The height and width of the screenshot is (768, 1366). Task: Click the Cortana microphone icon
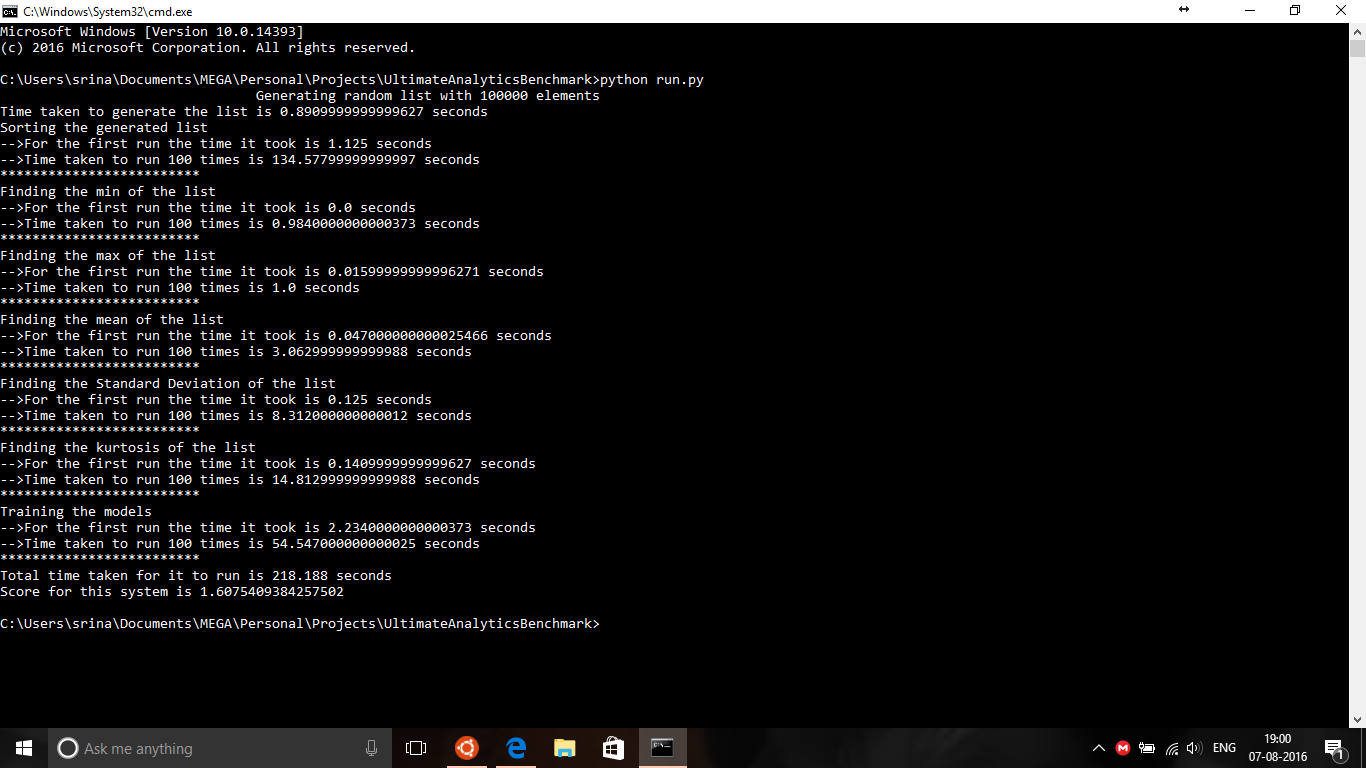(x=371, y=748)
